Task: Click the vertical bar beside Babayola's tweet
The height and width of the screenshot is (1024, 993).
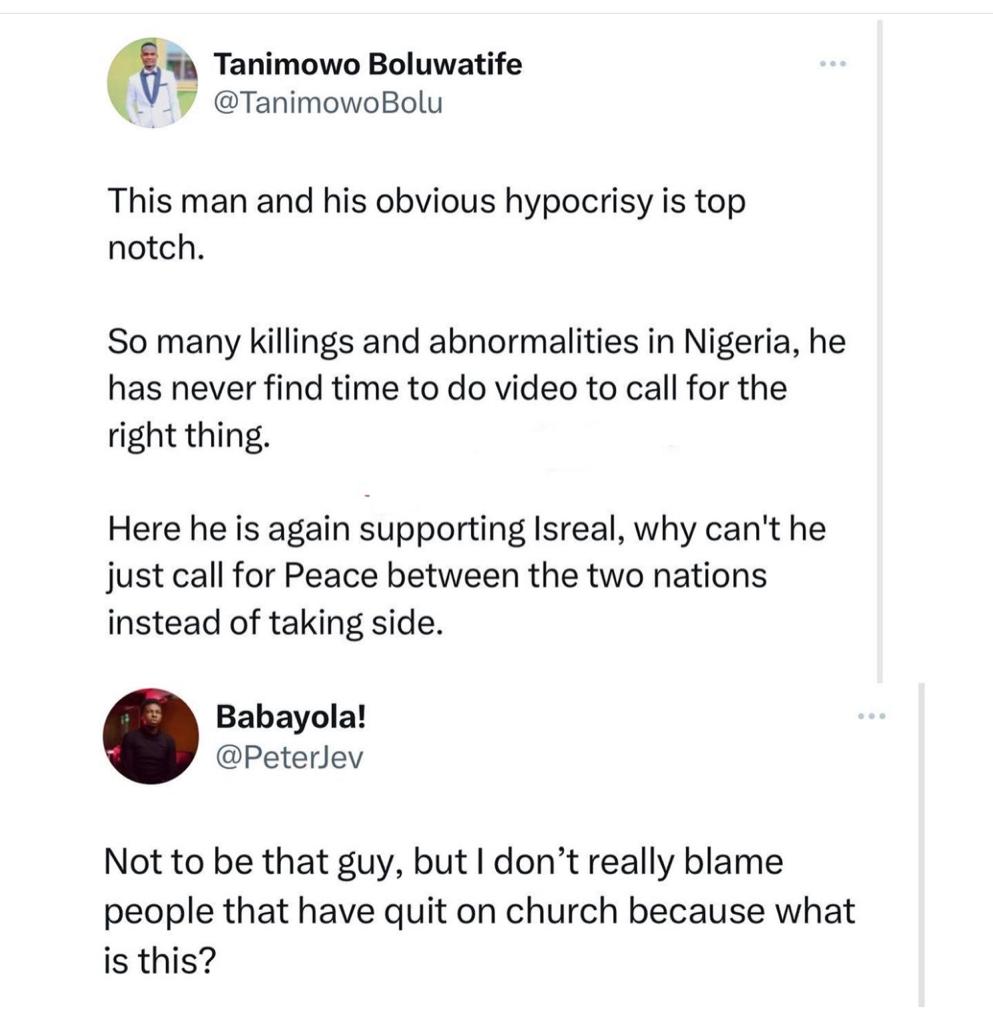Action: click(920, 845)
